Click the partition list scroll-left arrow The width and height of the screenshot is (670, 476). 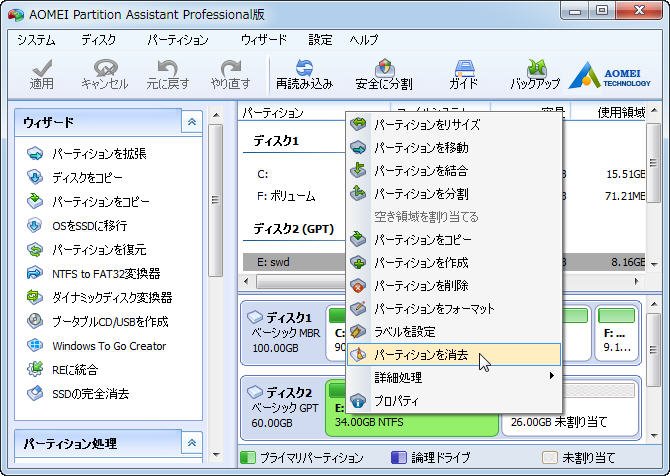[x=246, y=281]
